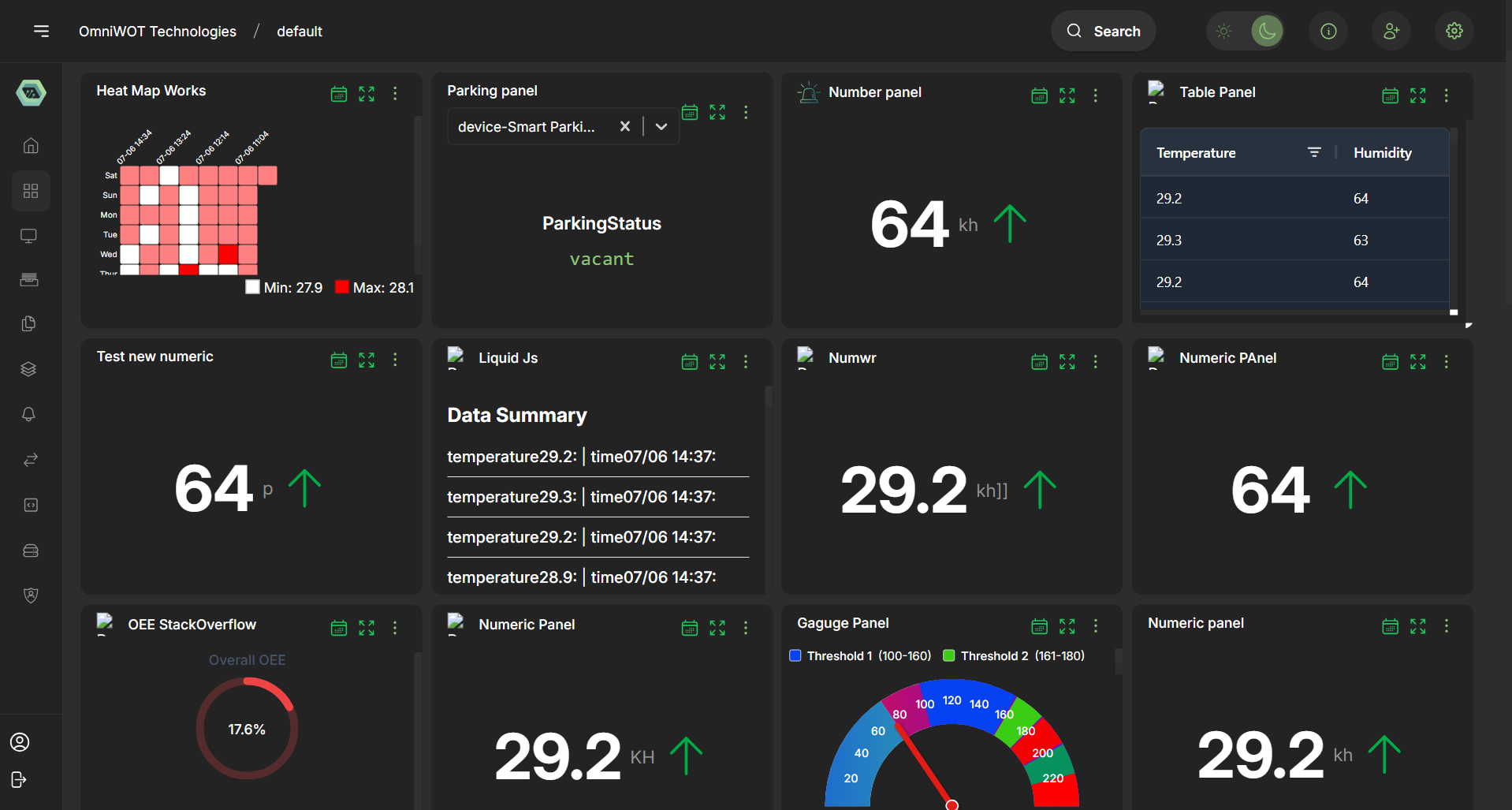Switch theme to light mode
This screenshot has height=810, width=1512.
(x=1223, y=31)
